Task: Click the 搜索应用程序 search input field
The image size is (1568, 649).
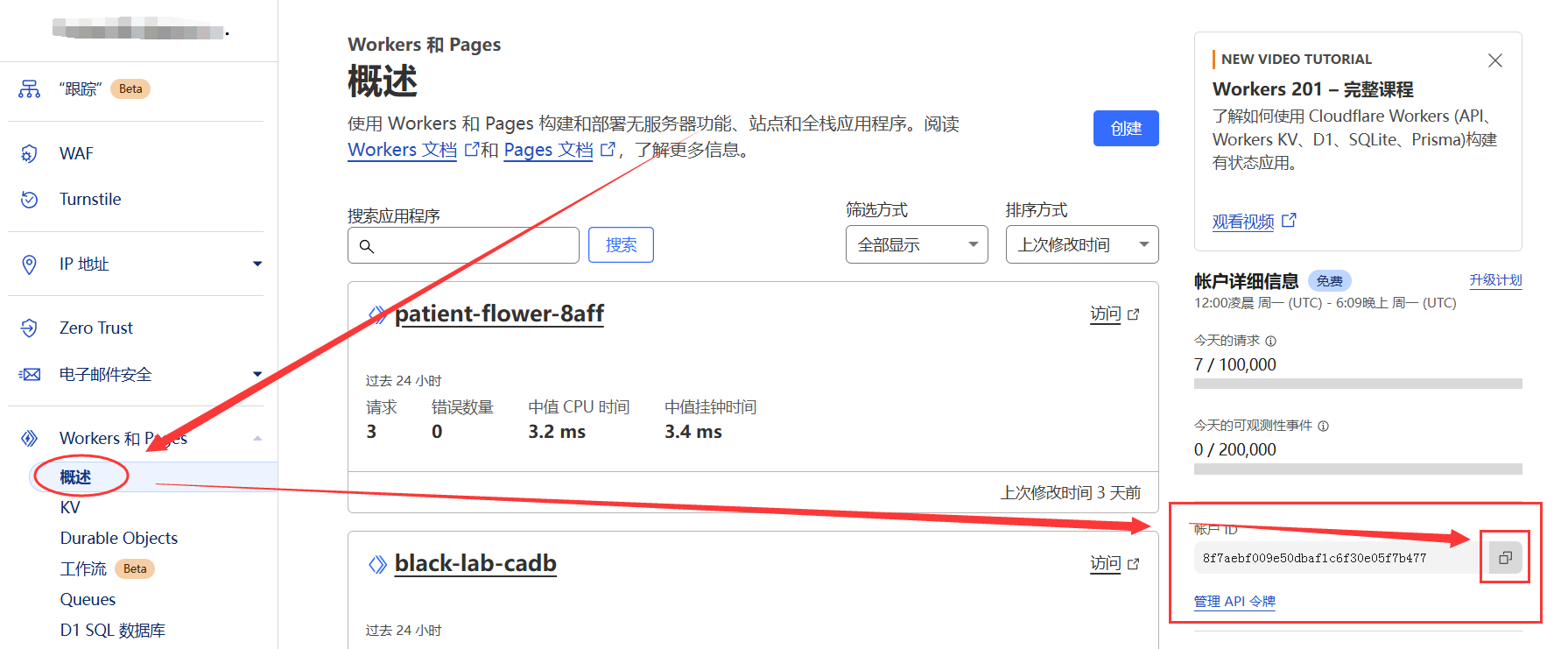Action: click(473, 245)
